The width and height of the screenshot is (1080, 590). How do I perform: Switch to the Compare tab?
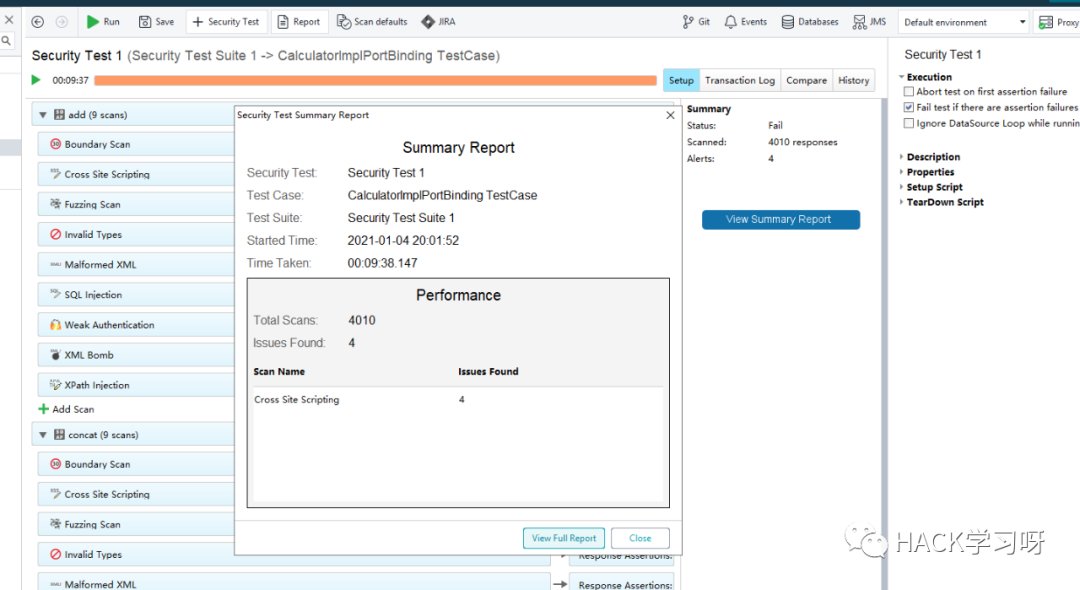click(806, 81)
